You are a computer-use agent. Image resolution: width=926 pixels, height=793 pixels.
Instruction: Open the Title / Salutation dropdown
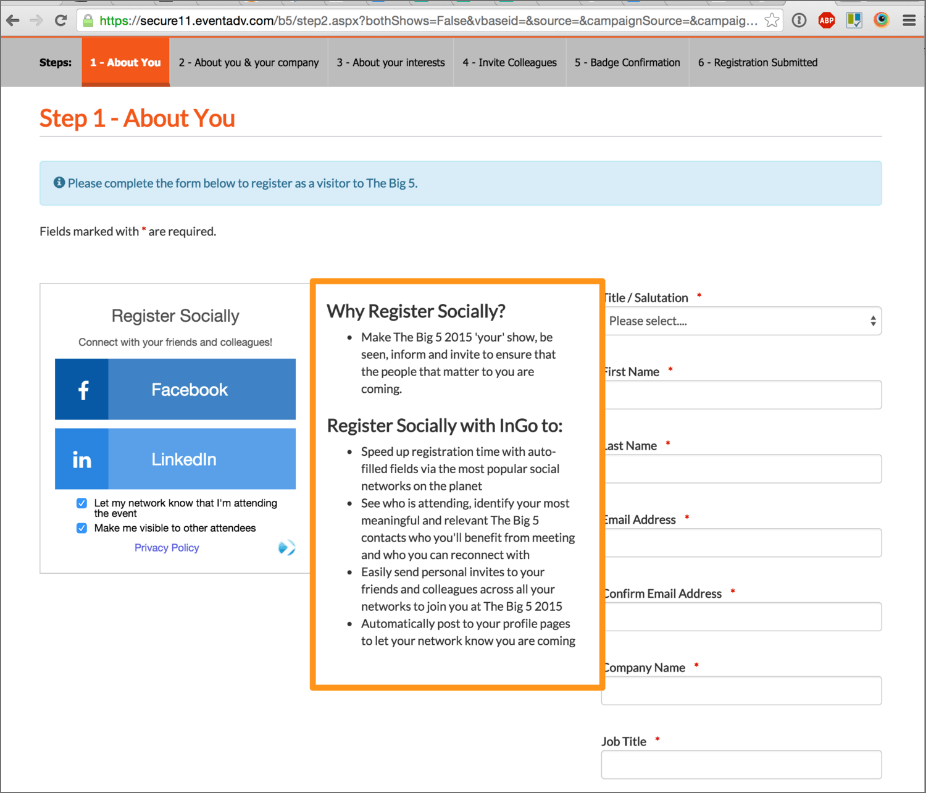pyautogui.click(x=741, y=321)
